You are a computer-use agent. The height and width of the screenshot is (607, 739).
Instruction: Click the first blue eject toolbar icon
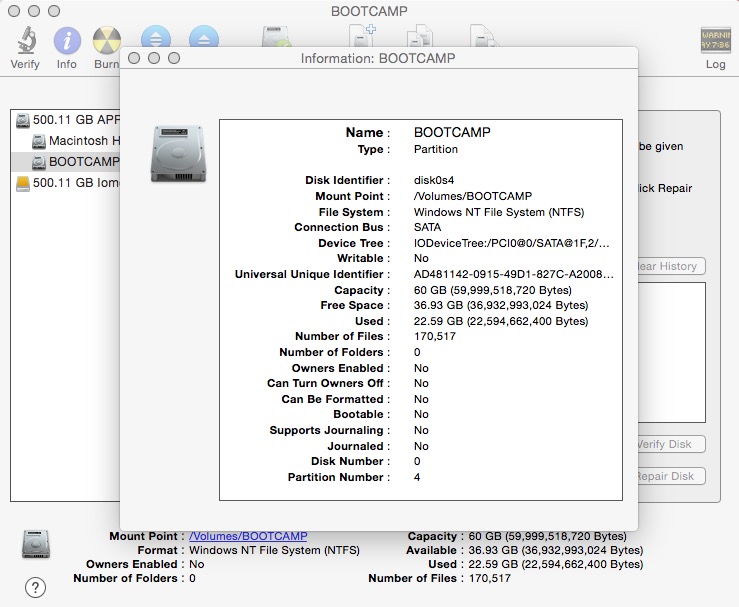[x=156, y=37]
